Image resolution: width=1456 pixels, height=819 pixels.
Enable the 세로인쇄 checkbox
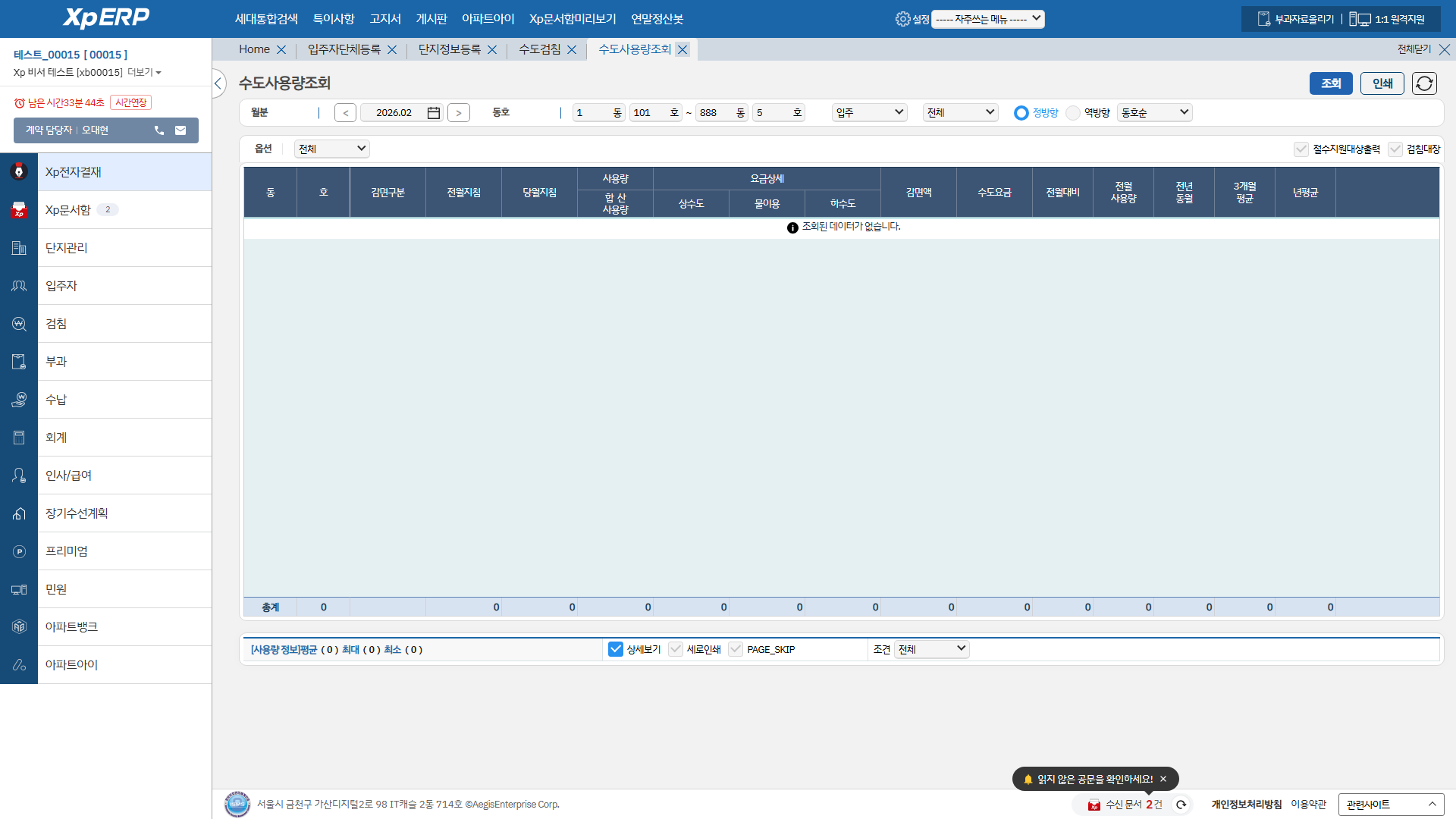676,649
